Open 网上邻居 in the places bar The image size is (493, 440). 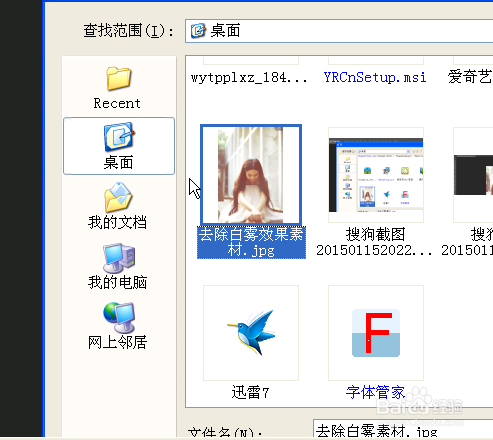(118, 326)
